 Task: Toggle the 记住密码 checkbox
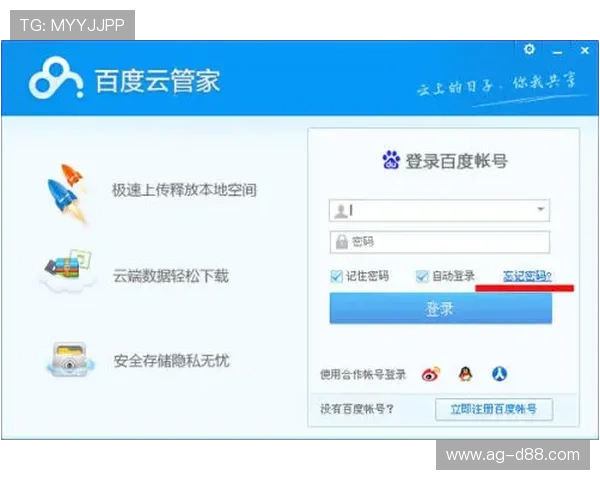336,276
